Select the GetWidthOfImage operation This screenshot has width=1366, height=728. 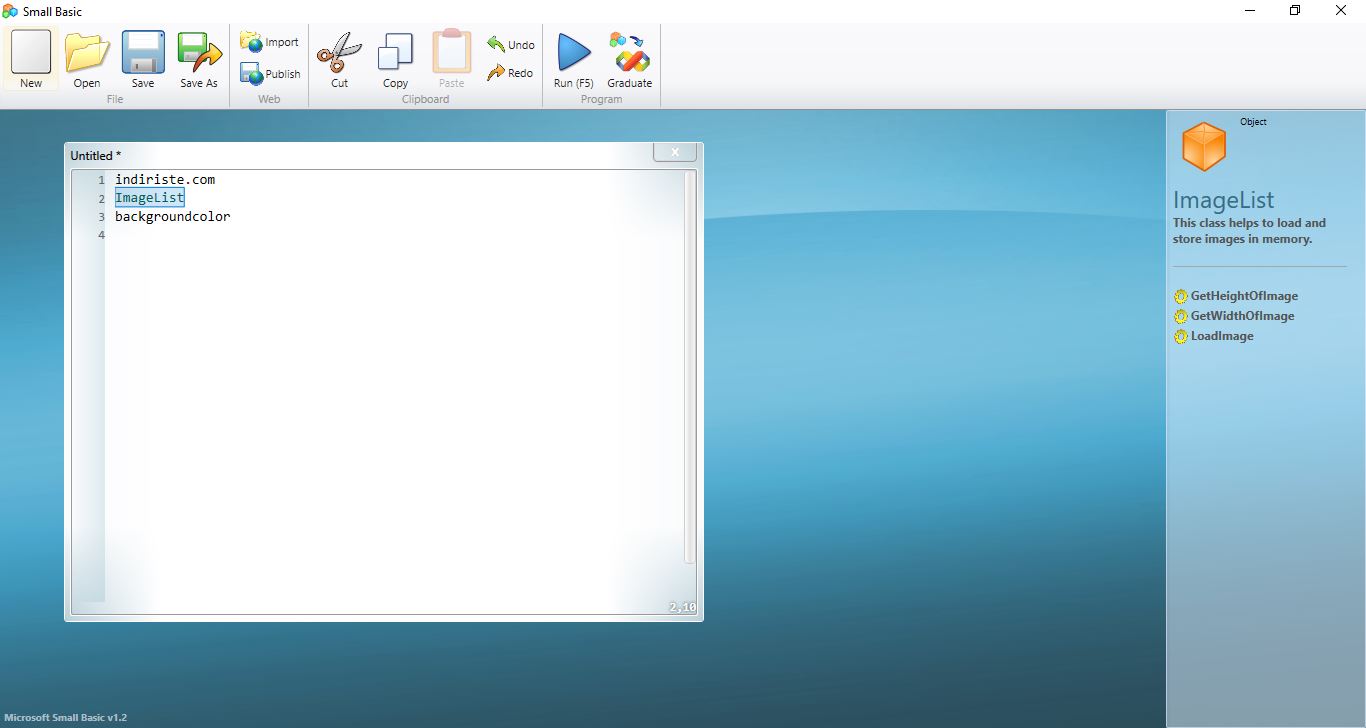point(1242,316)
